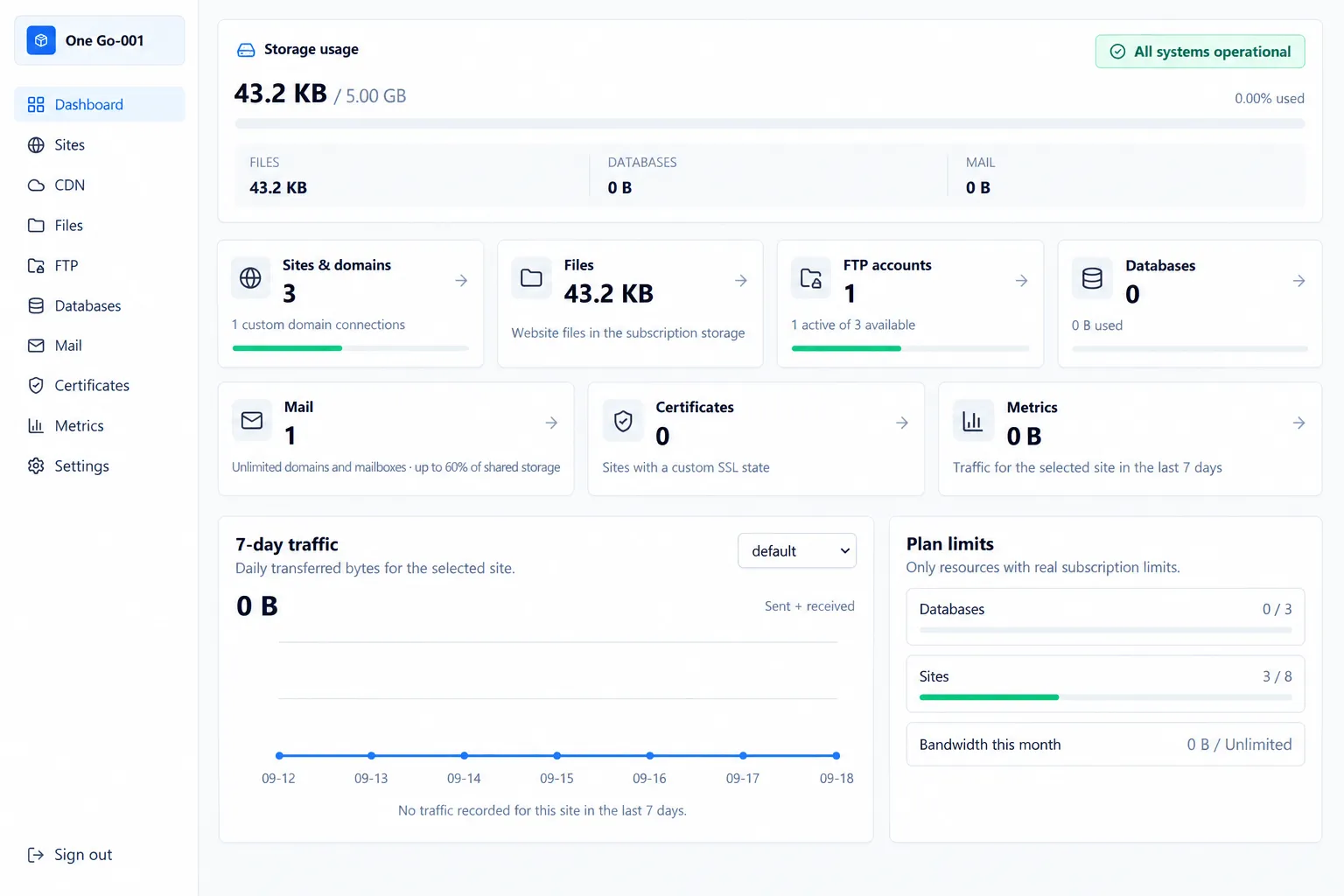
Task: Click the shield icon in Certificates card
Action: 623,421
